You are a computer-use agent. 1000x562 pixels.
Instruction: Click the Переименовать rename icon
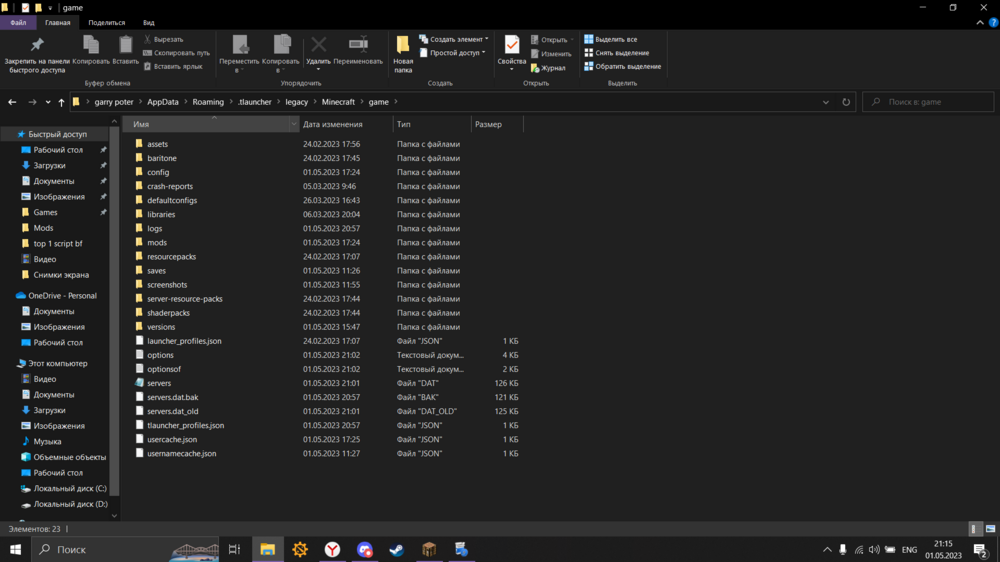(358, 50)
